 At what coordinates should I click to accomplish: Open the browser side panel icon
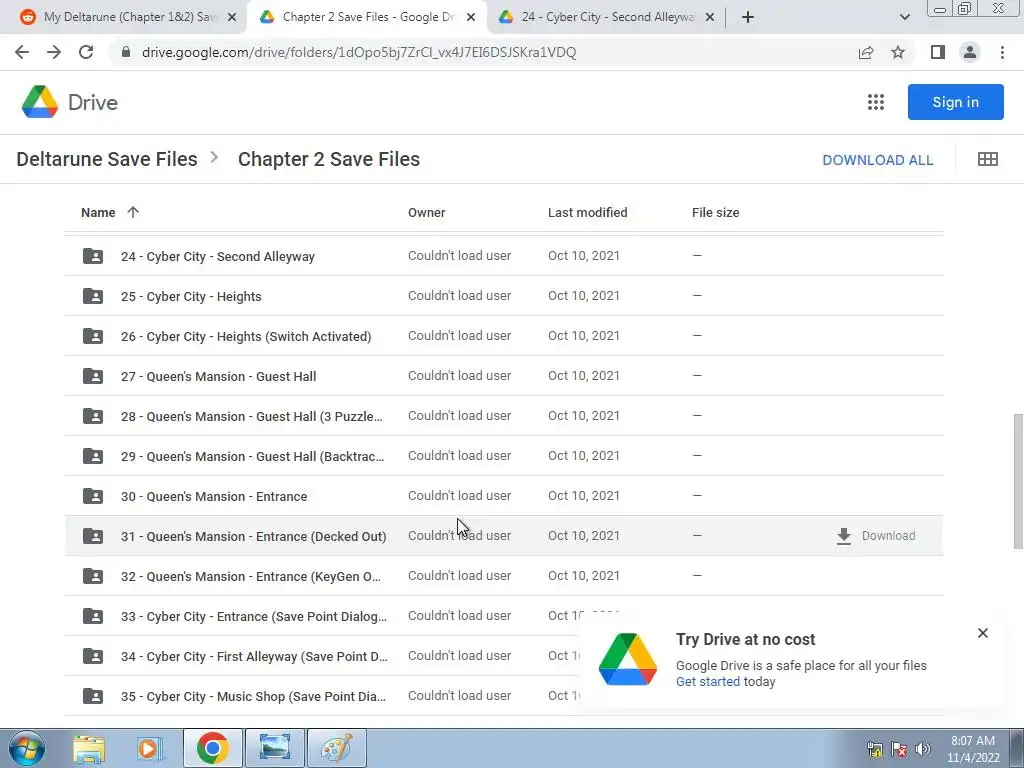coord(938,52)
